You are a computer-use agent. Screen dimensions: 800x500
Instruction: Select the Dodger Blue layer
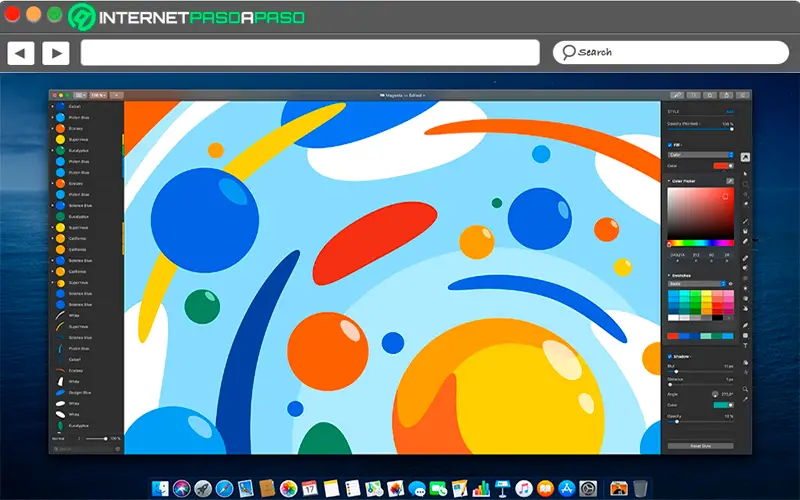(87, 392)
